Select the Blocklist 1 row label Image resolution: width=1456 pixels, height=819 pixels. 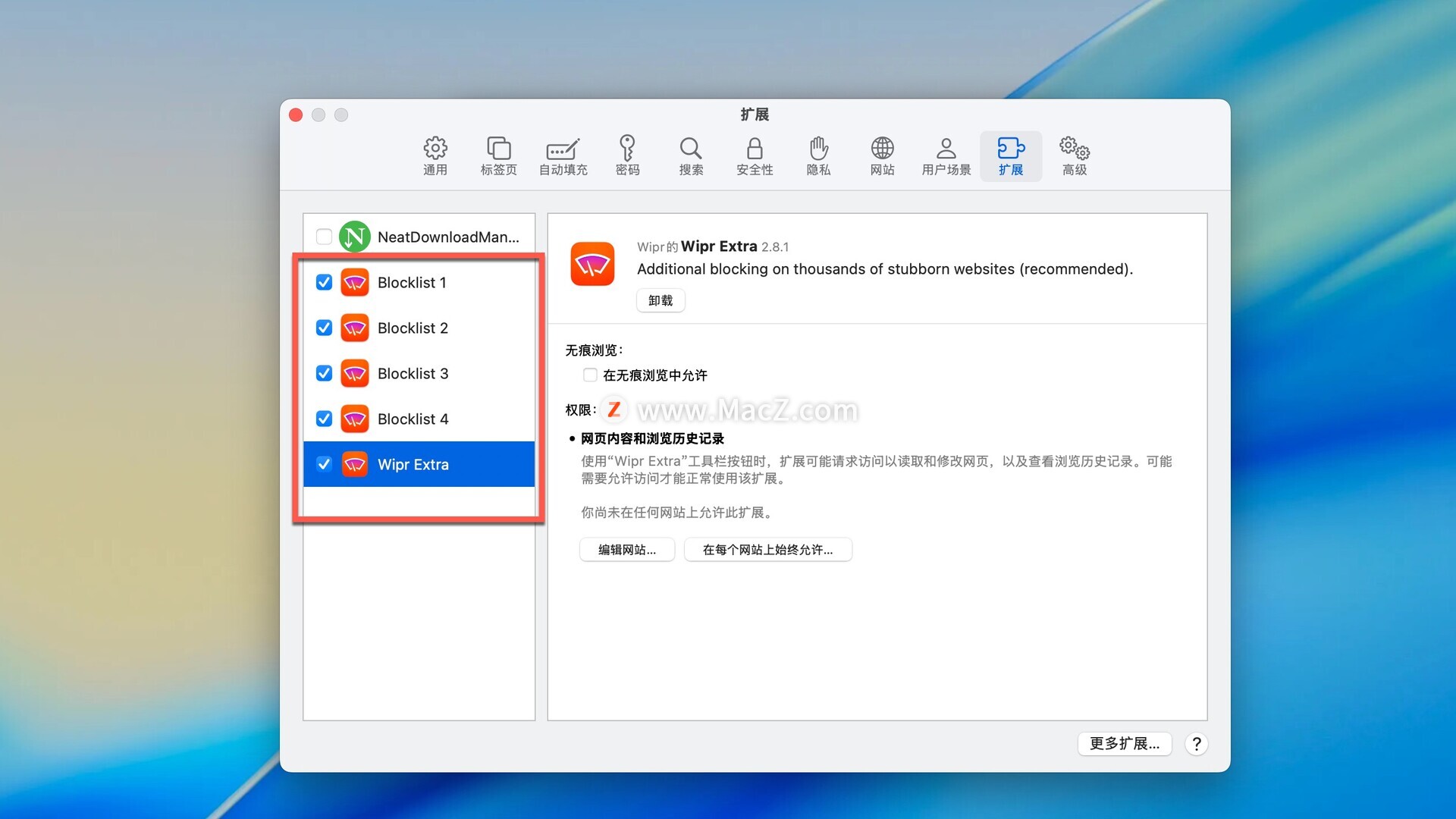(x=412, y=282)
